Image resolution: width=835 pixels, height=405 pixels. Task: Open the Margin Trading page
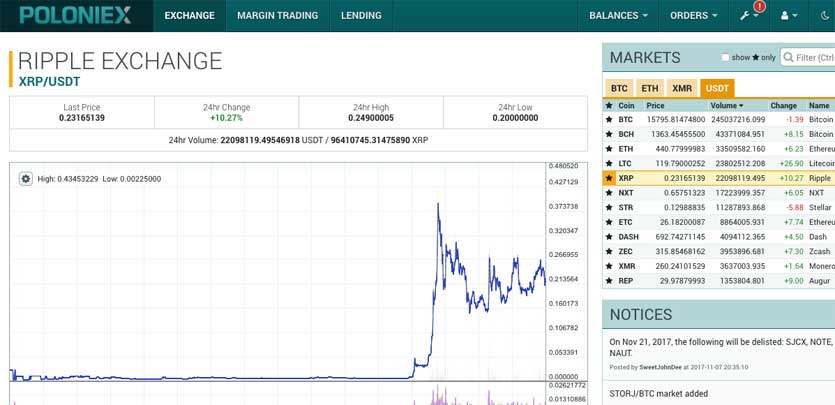pos(278,16)
